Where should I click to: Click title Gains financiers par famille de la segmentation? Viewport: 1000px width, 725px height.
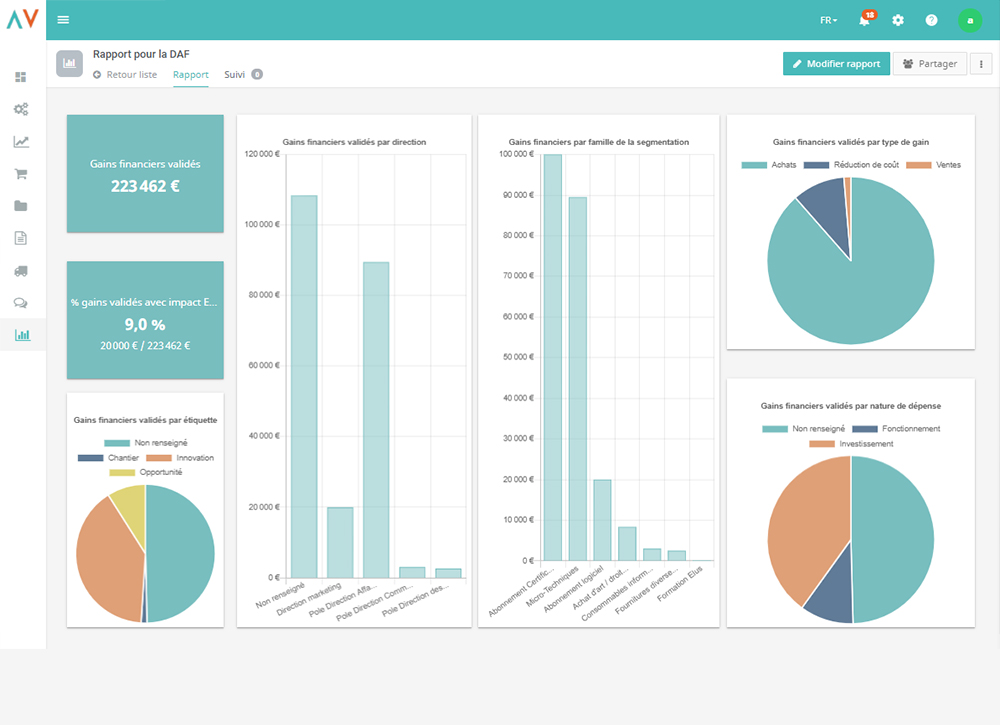click(x=598, y=142)
